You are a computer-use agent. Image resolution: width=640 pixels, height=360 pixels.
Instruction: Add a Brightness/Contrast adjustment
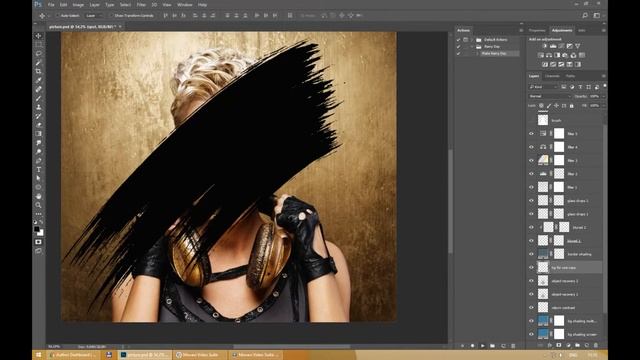[x=545, y=46]
